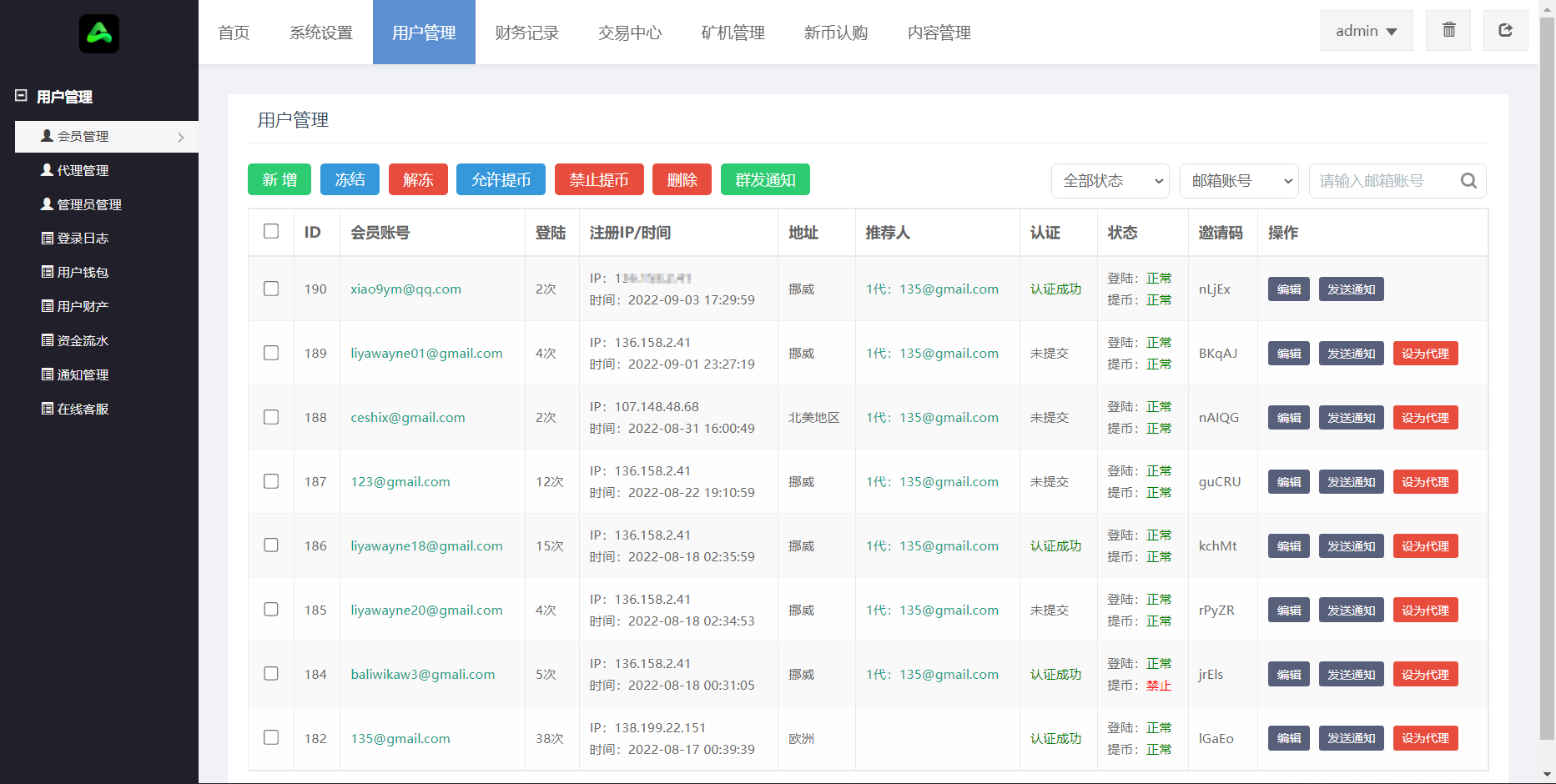1556x784 pixels.
Task: Switch to the 财务记录 top tab
Action: point(526,33)
